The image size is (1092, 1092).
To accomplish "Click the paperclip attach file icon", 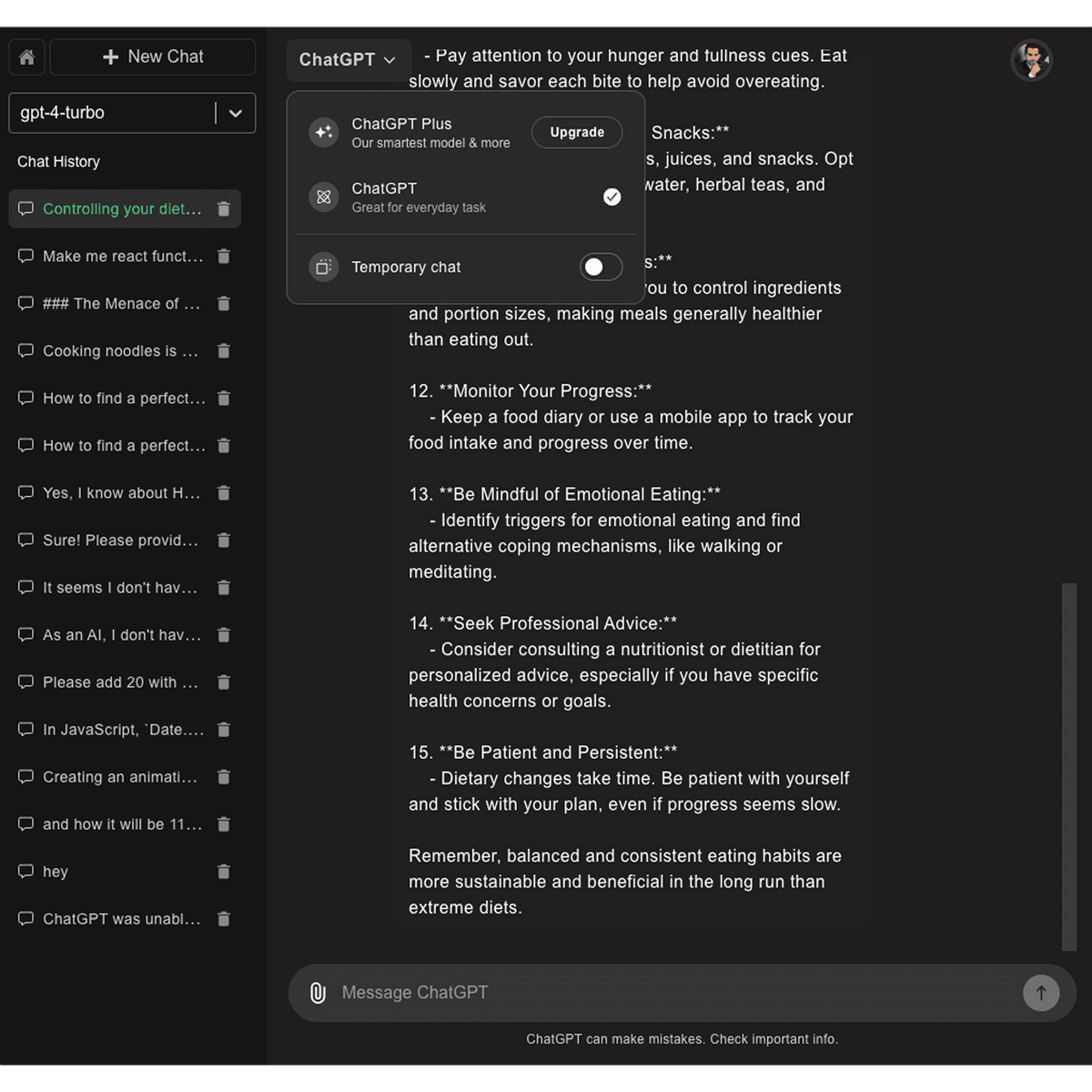I will click(x=318, y=993).
